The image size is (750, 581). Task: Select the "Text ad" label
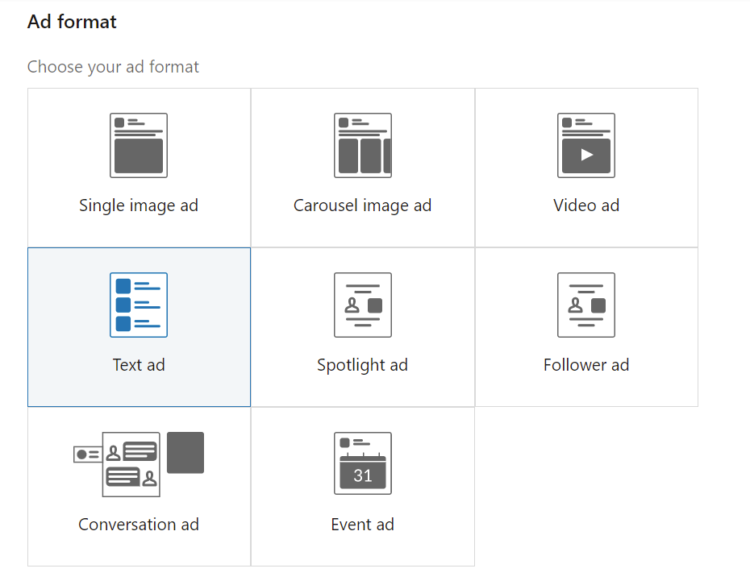point(138,365)
